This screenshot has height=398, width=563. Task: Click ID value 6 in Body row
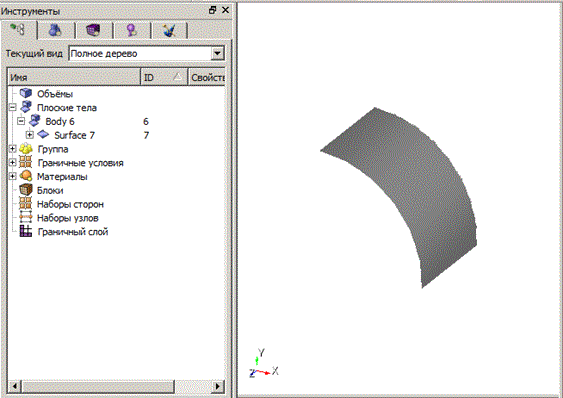tap(146, 122)
